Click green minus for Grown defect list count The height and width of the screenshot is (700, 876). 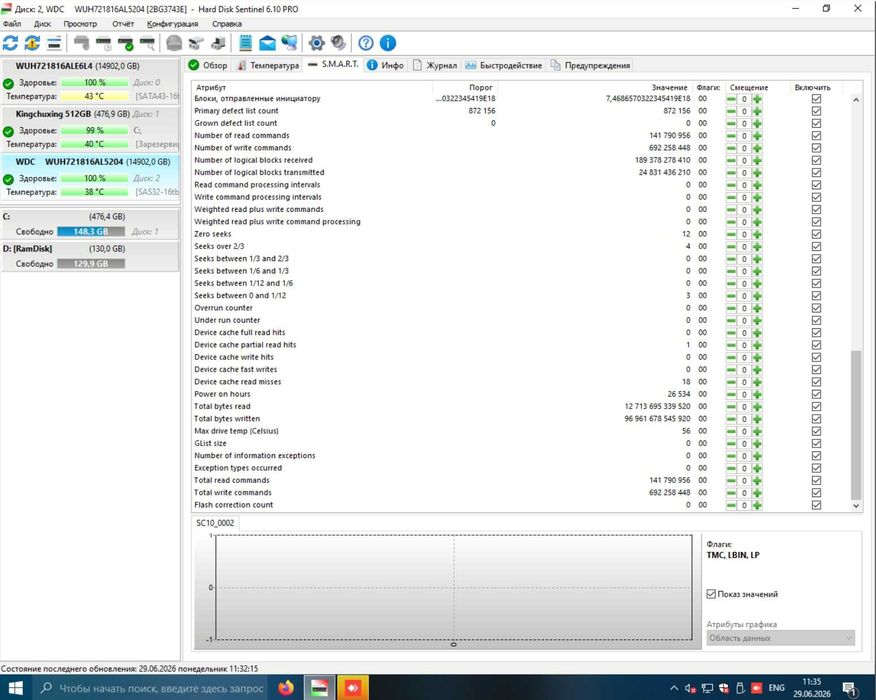pos(731,123)
